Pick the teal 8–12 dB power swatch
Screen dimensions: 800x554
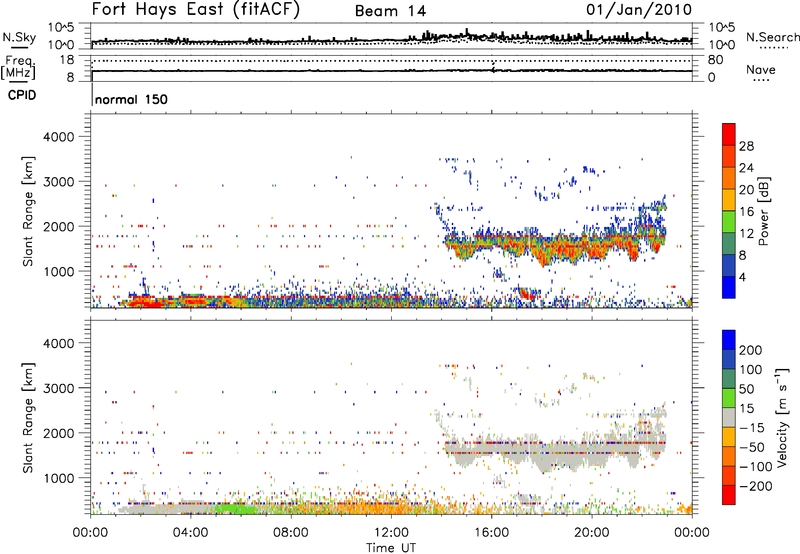[729, 244]
